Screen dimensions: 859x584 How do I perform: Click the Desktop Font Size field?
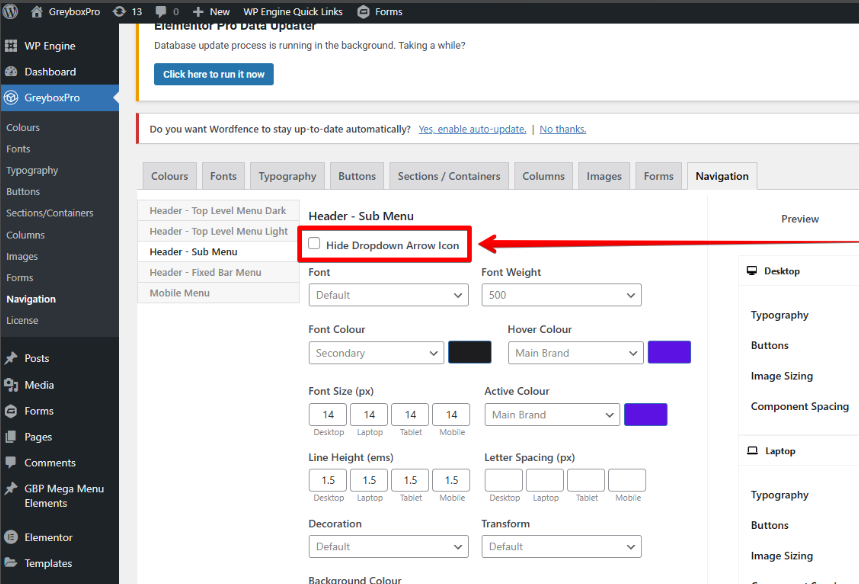click(328, 414)
